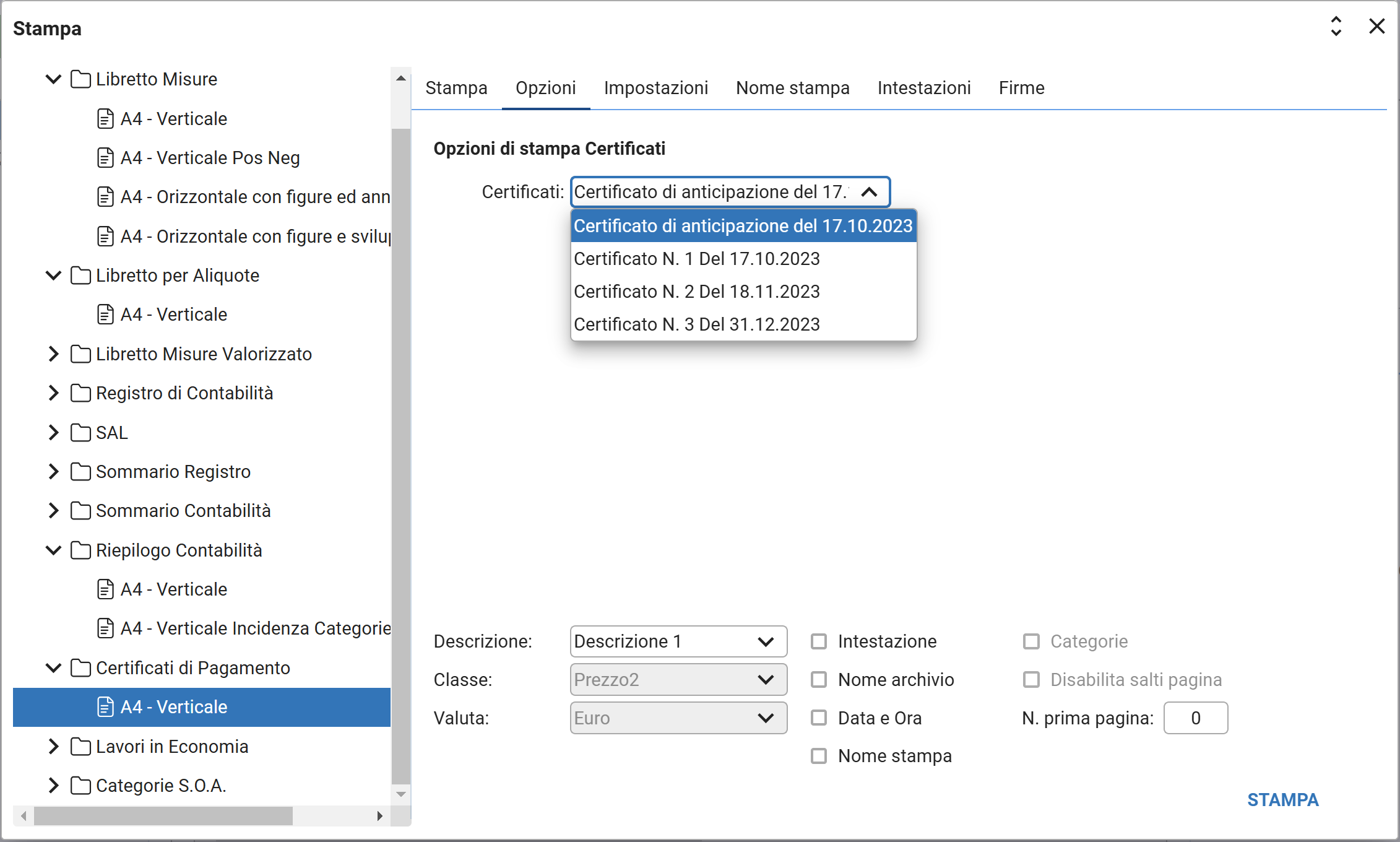Click the Categorie S.O.A. folder icon
Image resolution: width=1400 pixels, height=842 pixels.
pyautogui.click(x=80, y=786)
